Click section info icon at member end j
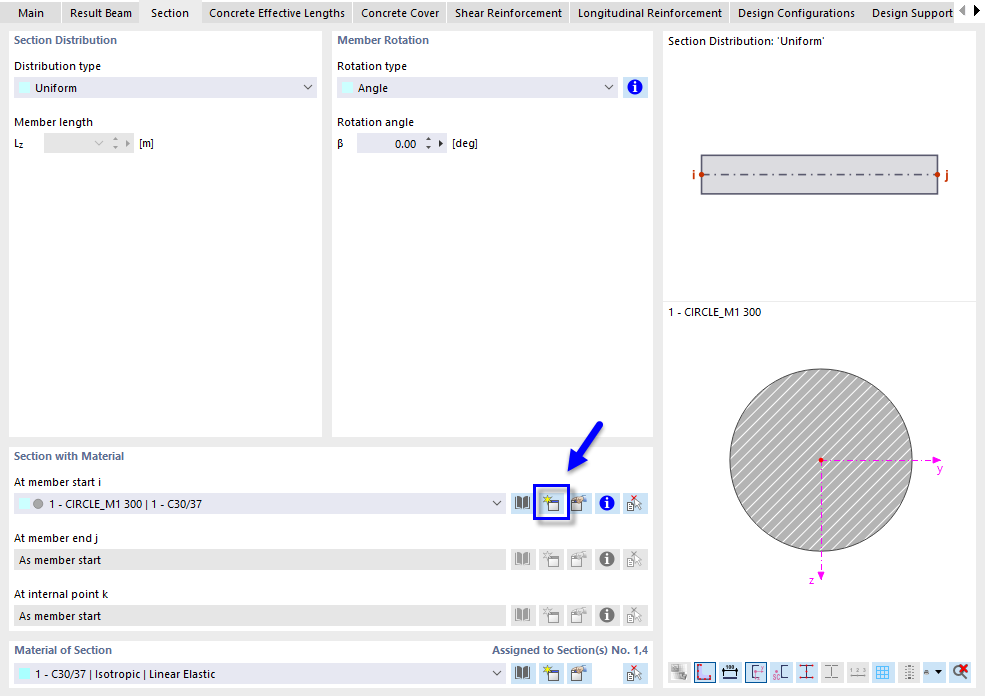 (x=607, y=559)
